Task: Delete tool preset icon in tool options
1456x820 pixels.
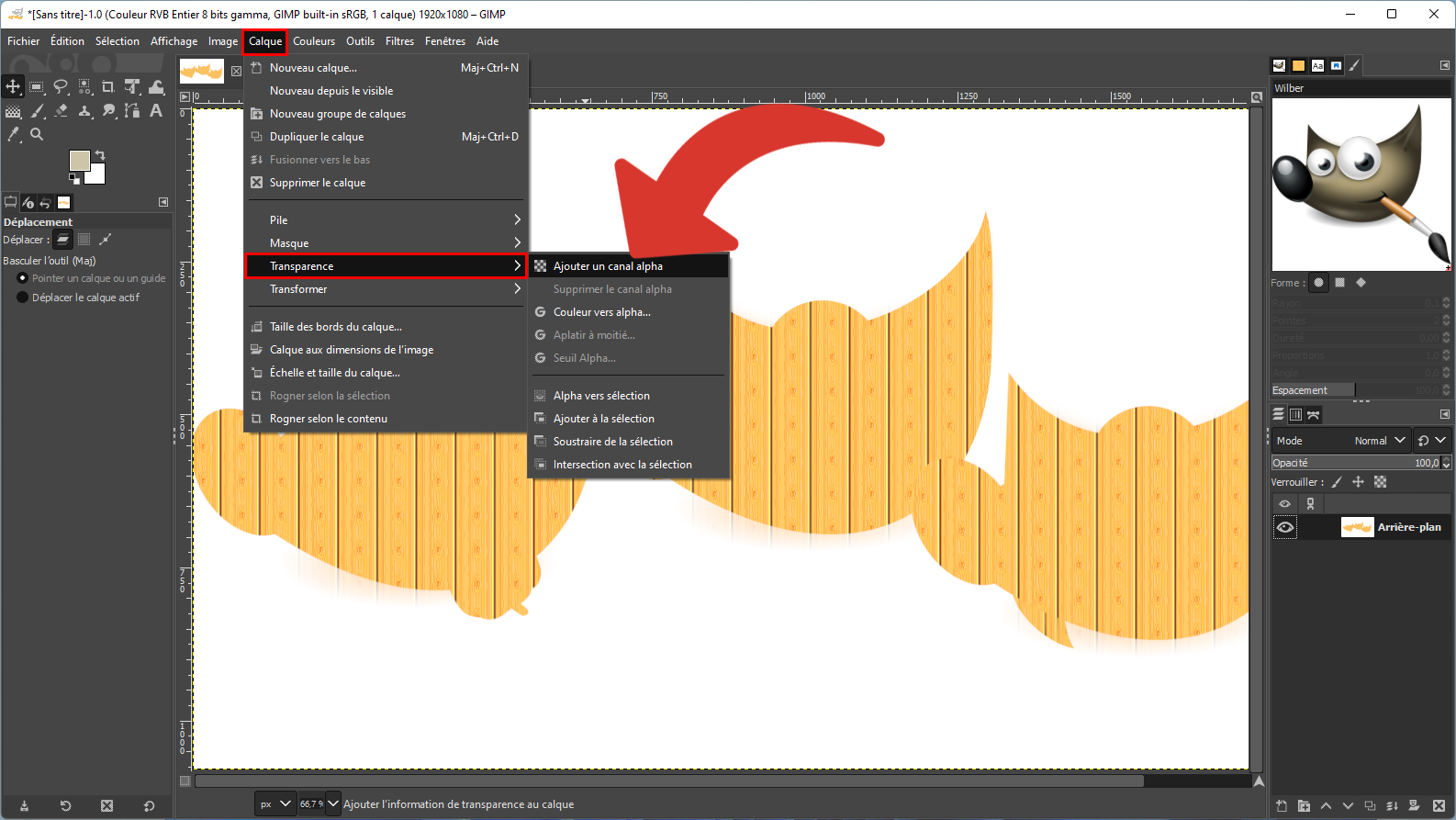Action: (x=106, y=806)
